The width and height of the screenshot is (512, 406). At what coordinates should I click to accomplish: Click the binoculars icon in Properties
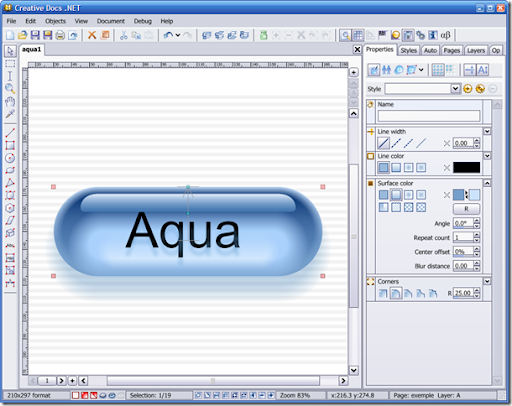[x=386, y=70]
